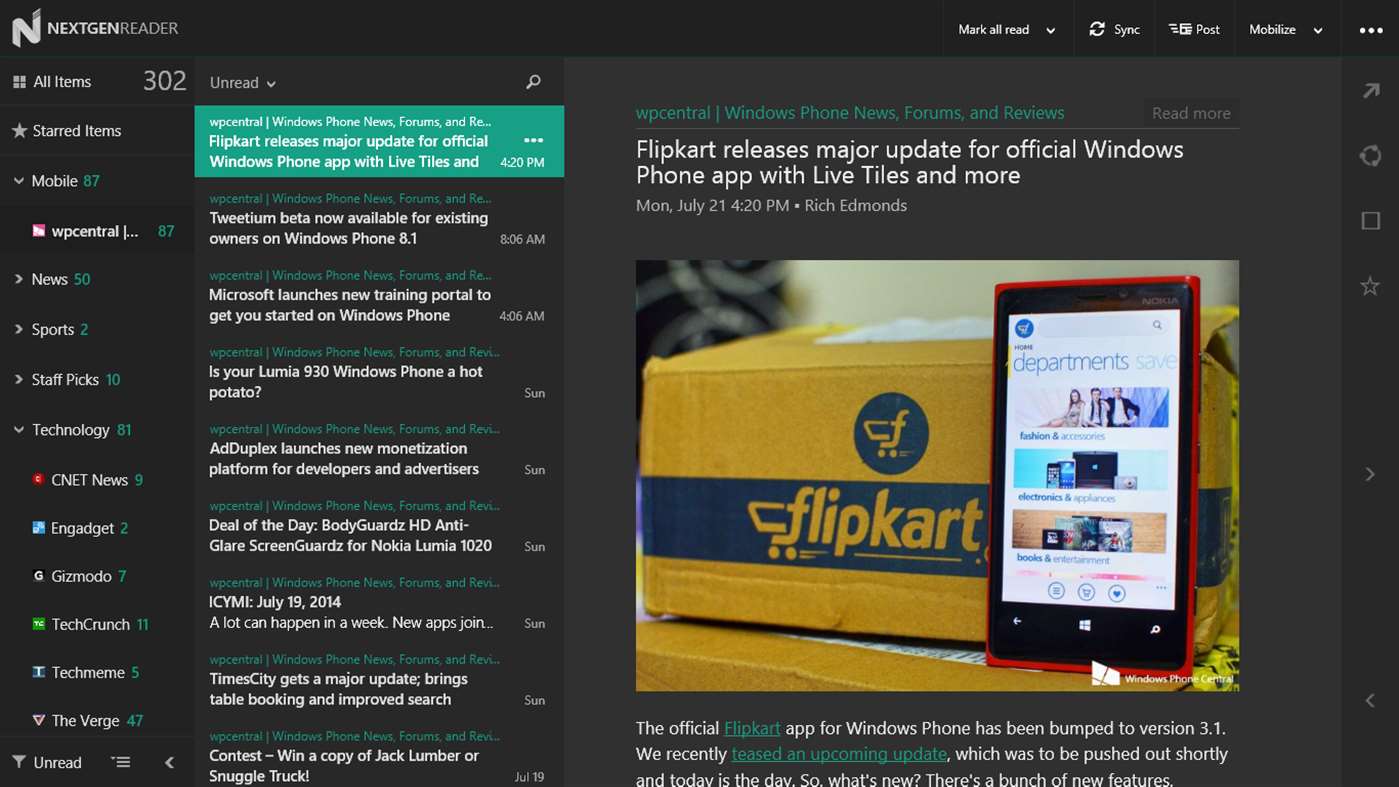This screenshot has width=1399, height=787.
Task: Click the CNET News feed icon
Action: coord(38,479)
